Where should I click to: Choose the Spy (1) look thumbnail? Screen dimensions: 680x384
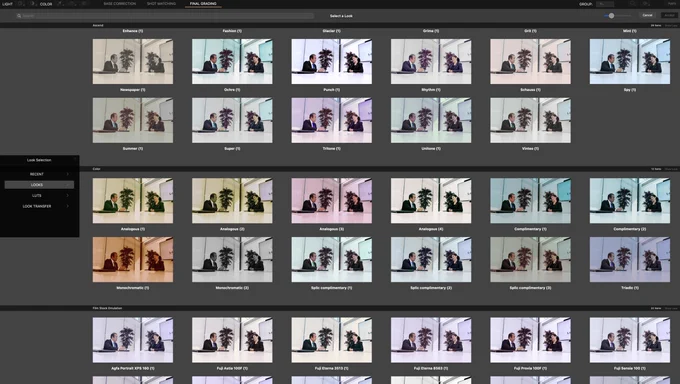tap(630, 61)
